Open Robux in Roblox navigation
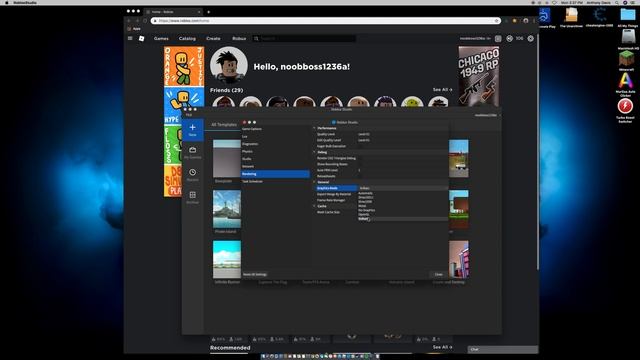The width and height of the screenshot is (640, 360). point(239,38)
